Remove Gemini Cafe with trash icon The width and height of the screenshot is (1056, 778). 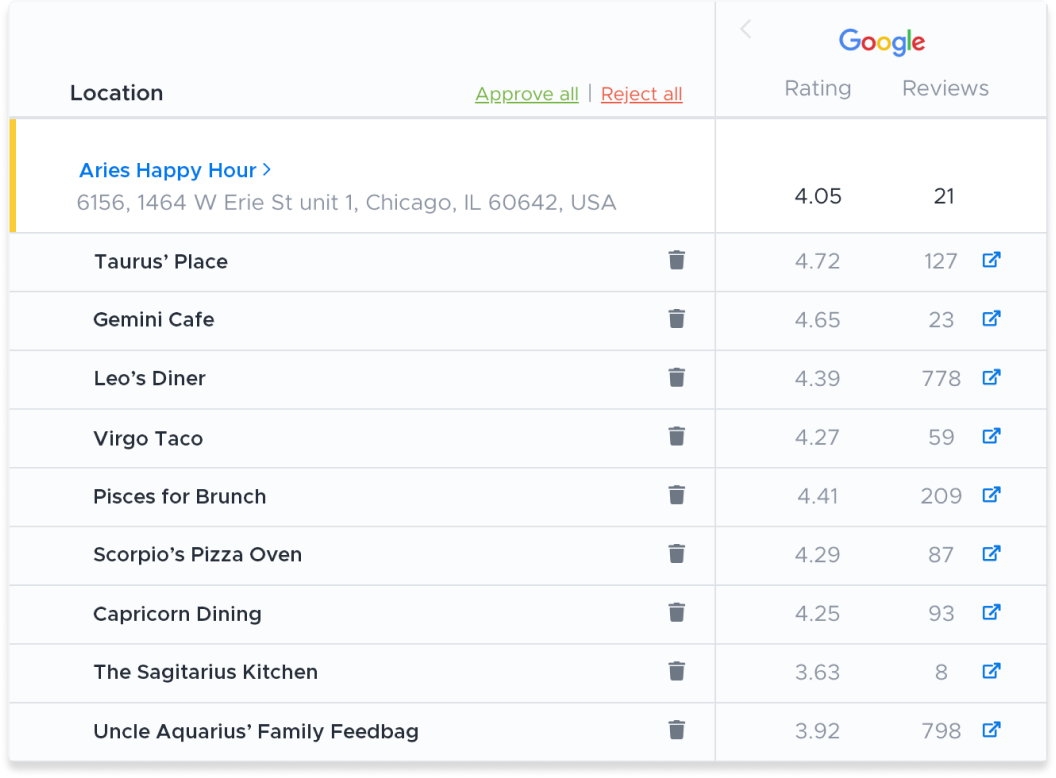click(677, 319)
